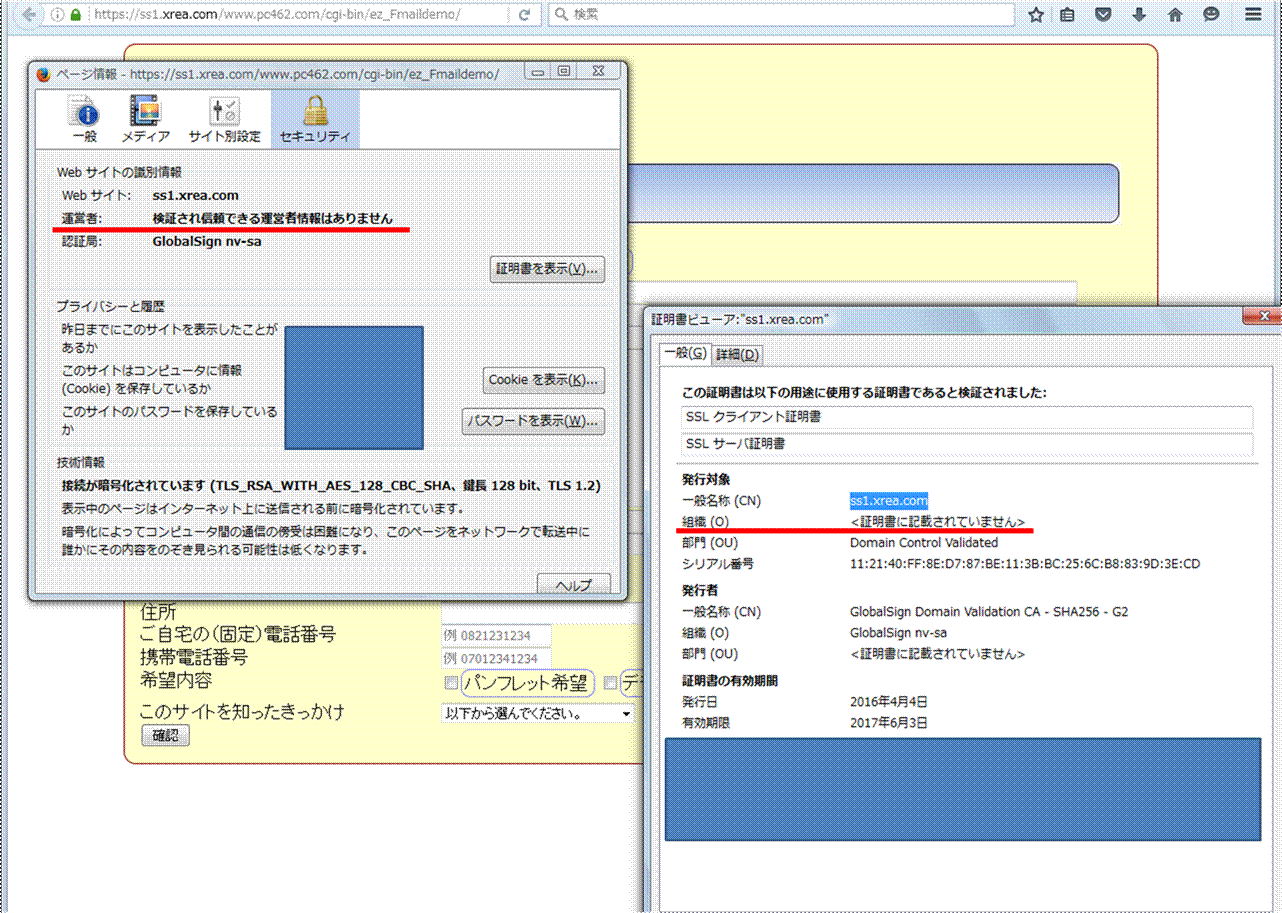1282x913 pixels.
Task: Reload the page with the refresh icon
Action: pos(525,15)
